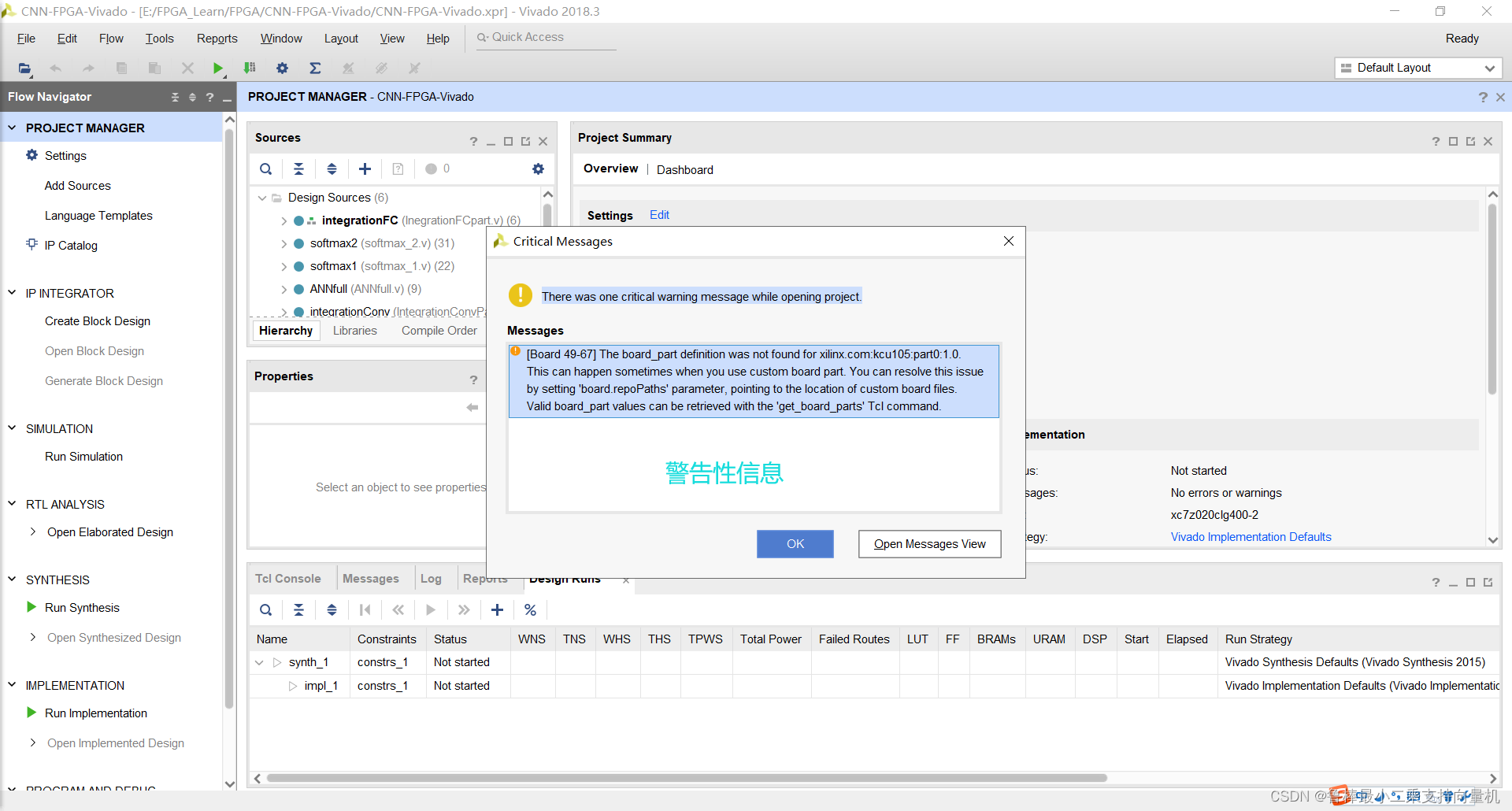1512x811 pixels.
Task: Switch to the Libraries tab
Action: pyautogui.click(x=355, y=331)
